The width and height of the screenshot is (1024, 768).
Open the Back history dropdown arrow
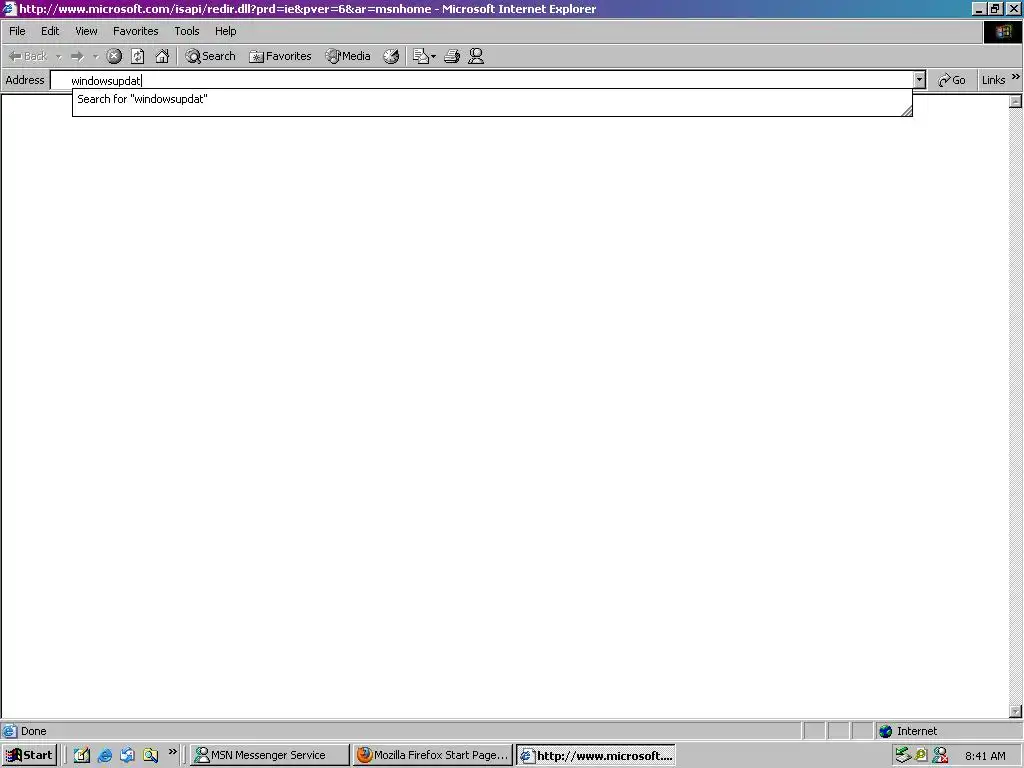[59, 57]
